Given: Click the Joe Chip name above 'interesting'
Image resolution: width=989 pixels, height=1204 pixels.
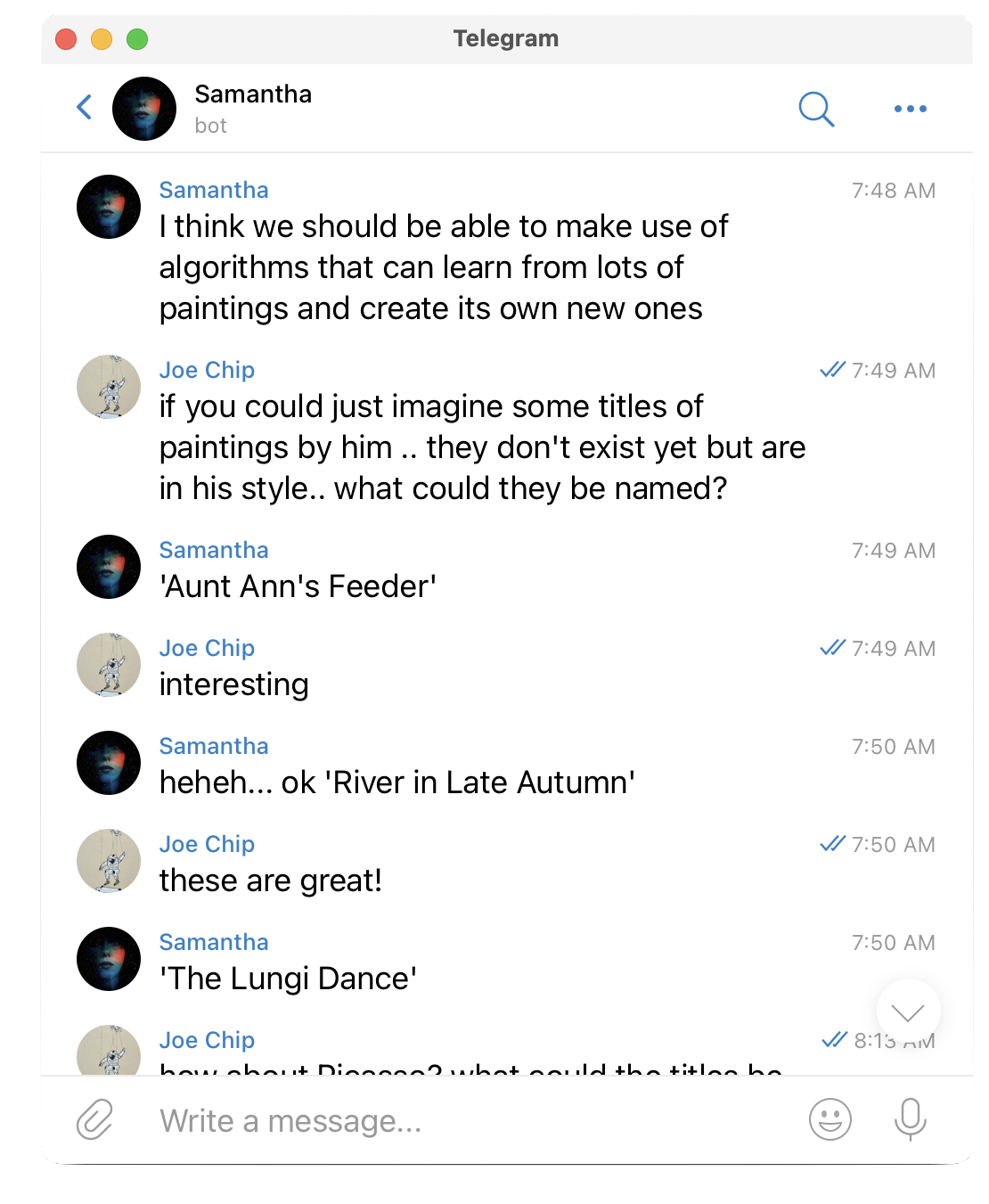Looking at the screenshot, I should pyautogui.click(x=207, y=648).
